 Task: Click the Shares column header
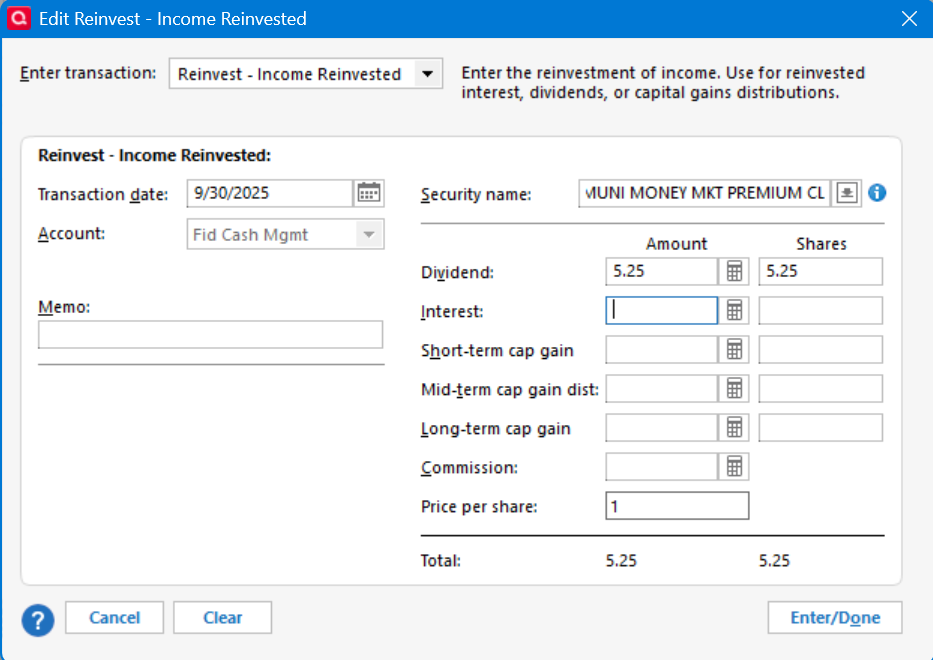point(821,243)
